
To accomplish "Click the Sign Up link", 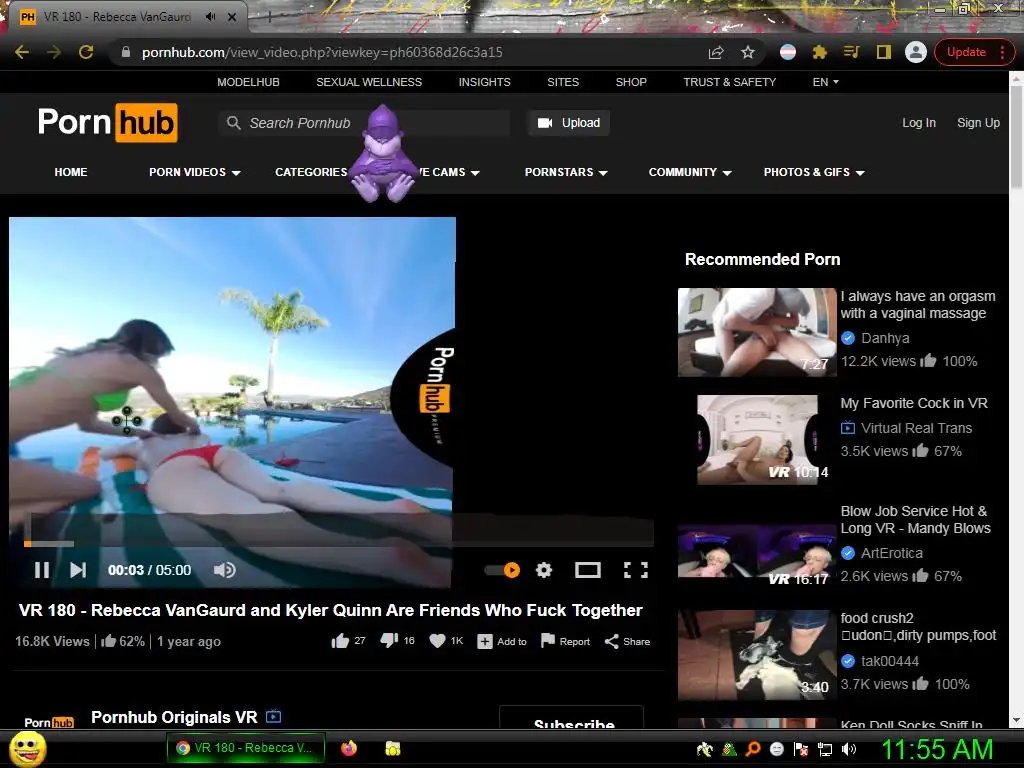I will (978, 123).
